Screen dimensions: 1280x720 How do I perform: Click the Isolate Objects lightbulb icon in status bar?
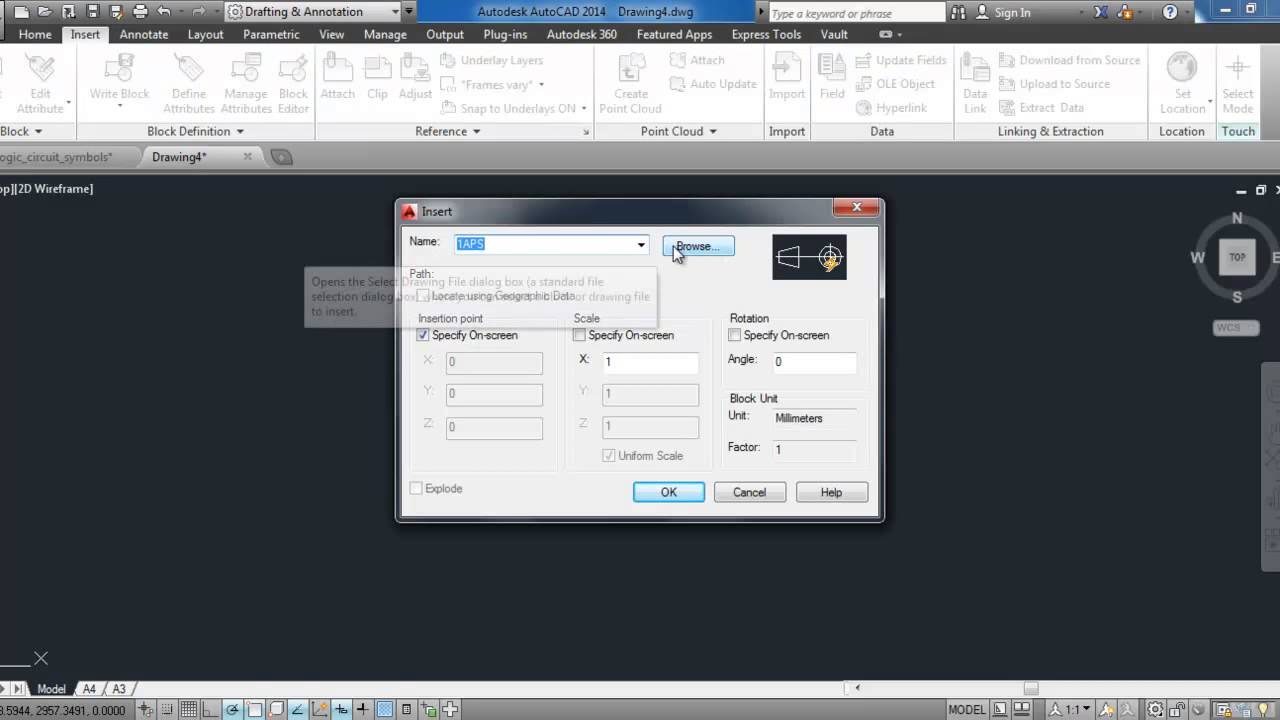[1263, 710]
